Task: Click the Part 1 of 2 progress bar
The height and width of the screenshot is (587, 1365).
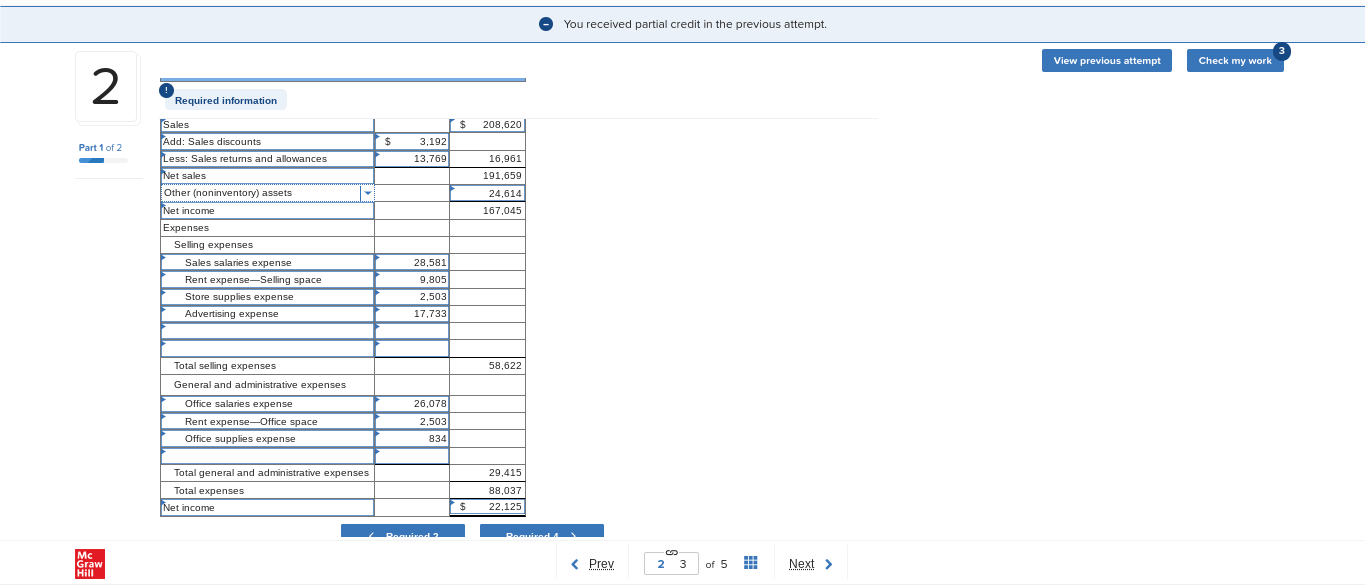Action: point(103,160)
